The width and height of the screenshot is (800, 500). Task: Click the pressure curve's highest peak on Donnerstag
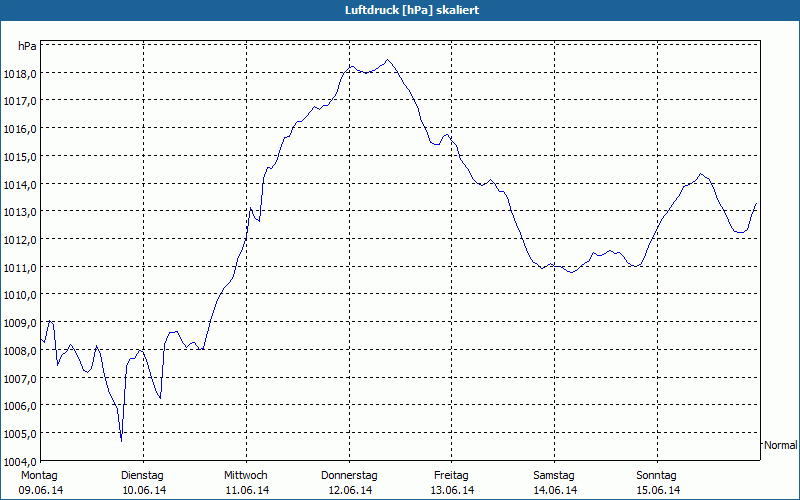388,60
